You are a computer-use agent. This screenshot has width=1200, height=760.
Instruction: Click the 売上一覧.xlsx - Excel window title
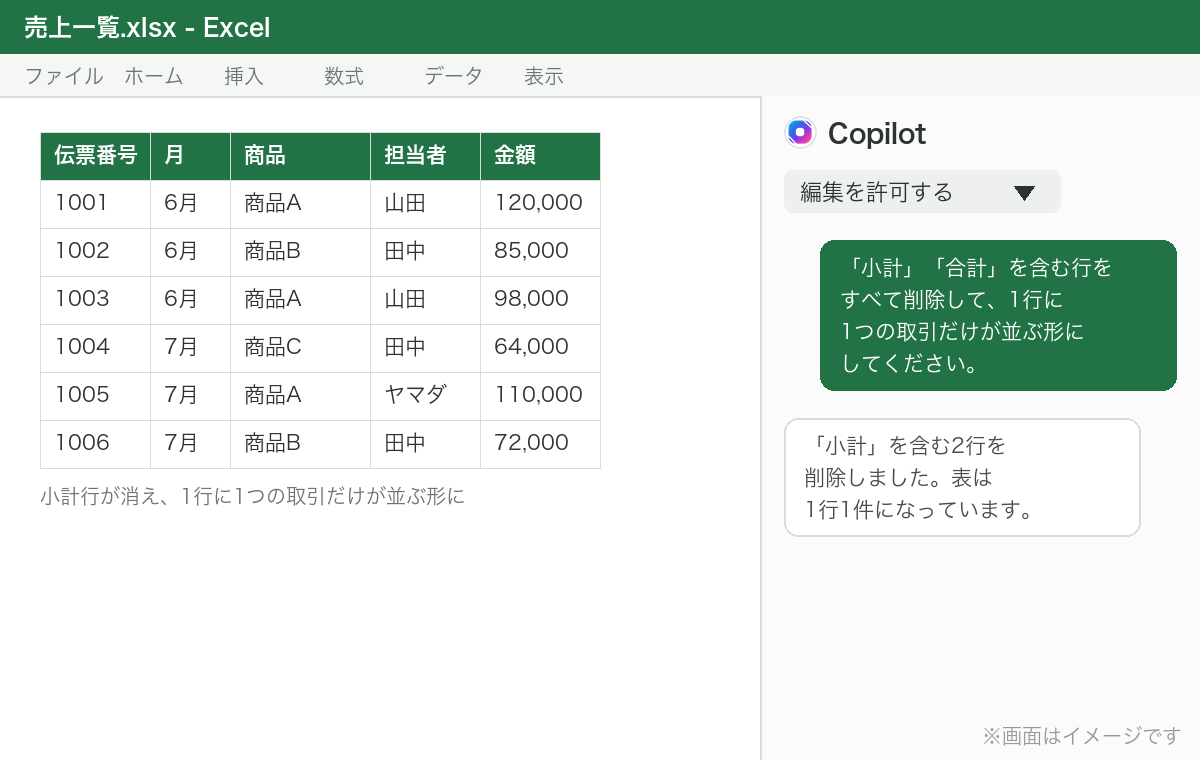(147, 28)
